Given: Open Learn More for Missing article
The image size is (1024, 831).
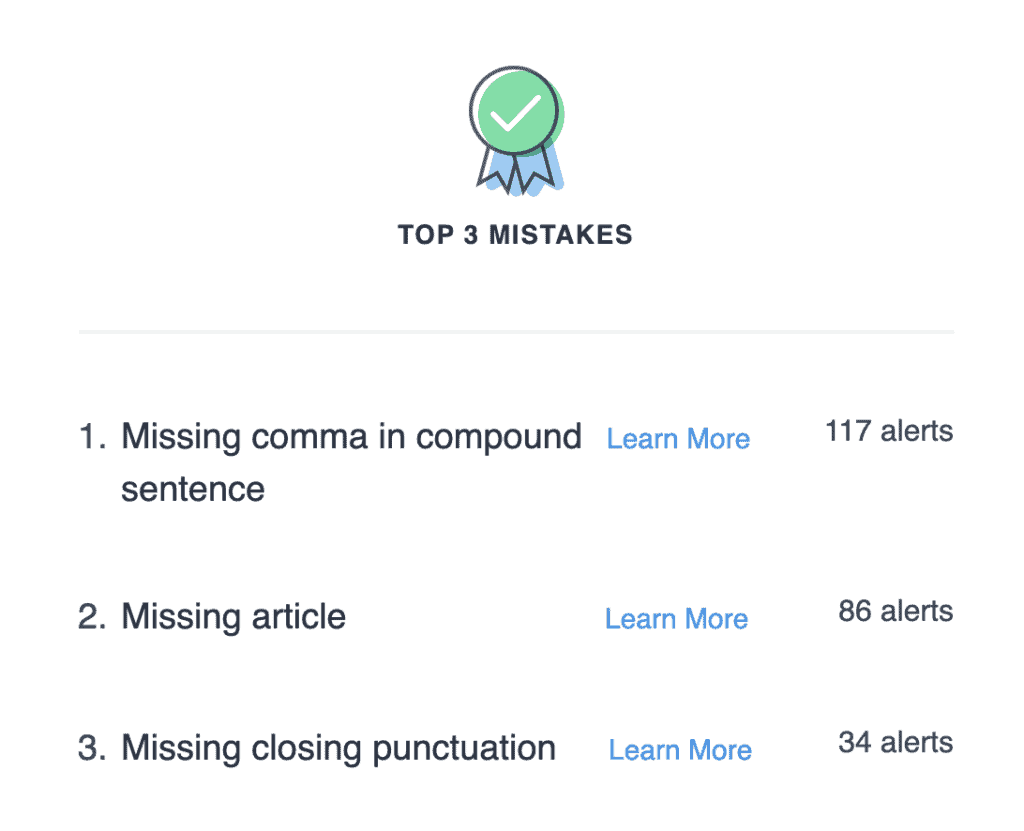Looking at the screenshot, I should pos(676,619).
